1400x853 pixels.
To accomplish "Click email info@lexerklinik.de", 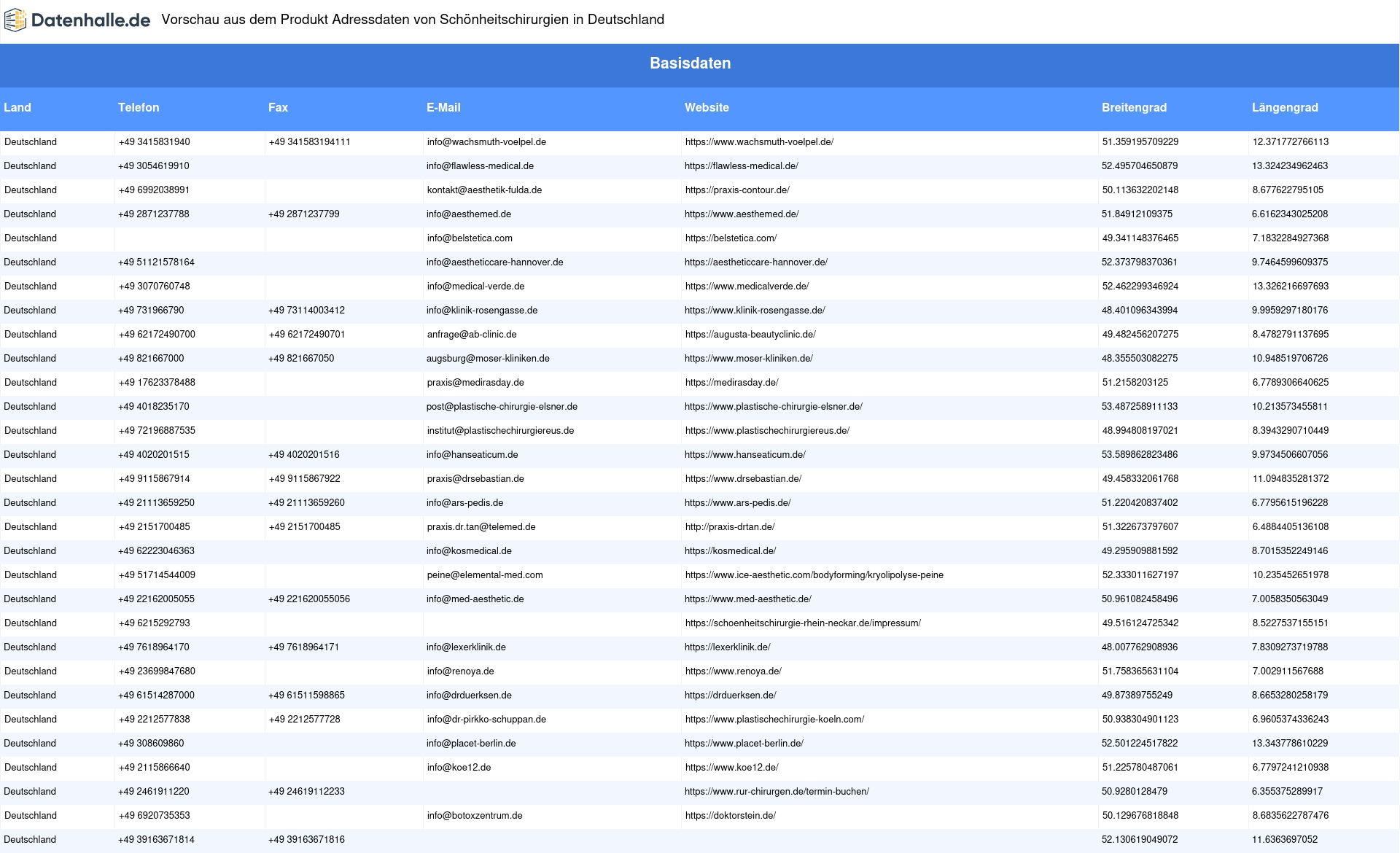I will tap(466, 647).
